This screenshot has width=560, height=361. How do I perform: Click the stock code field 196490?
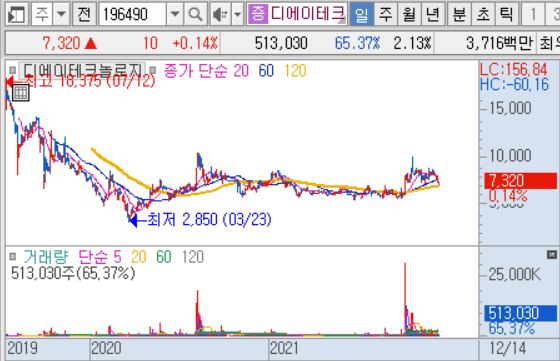[x=132, y=15]
